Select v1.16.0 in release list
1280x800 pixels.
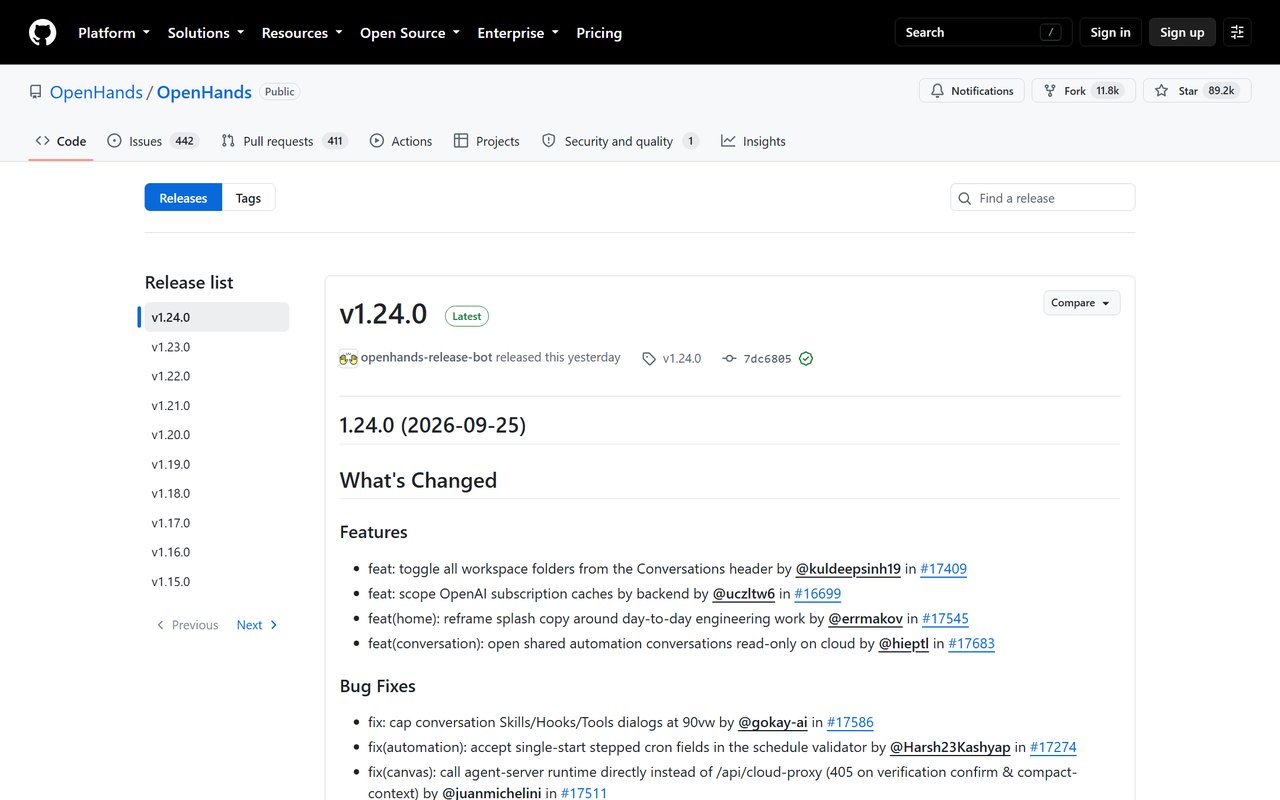pos(217,552)
